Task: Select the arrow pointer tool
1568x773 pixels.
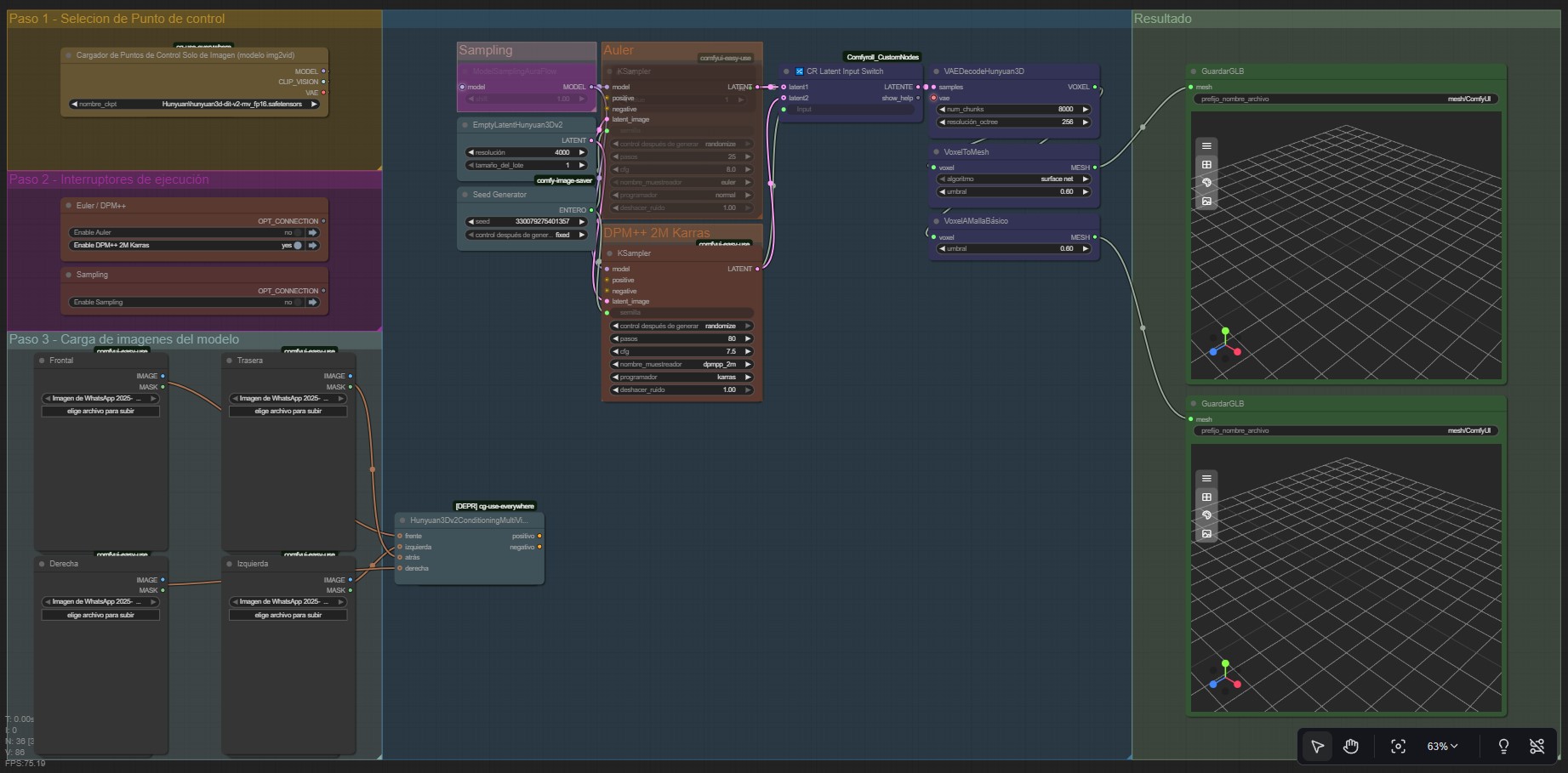Action: (x=1317, y=747)
